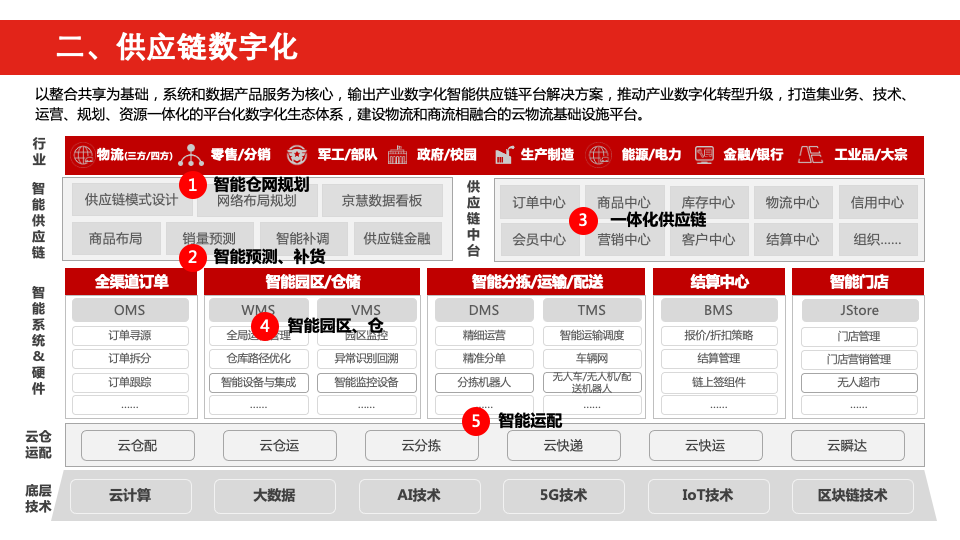Viewport: 960px width, 540px height.
Task: Select the 全渠道订单 column header
Action: point(131,282)
